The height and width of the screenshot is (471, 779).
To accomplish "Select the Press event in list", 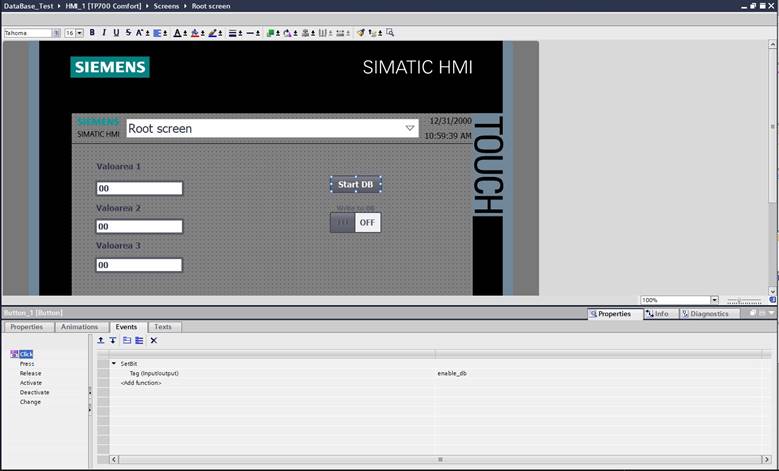I will 27,364.
